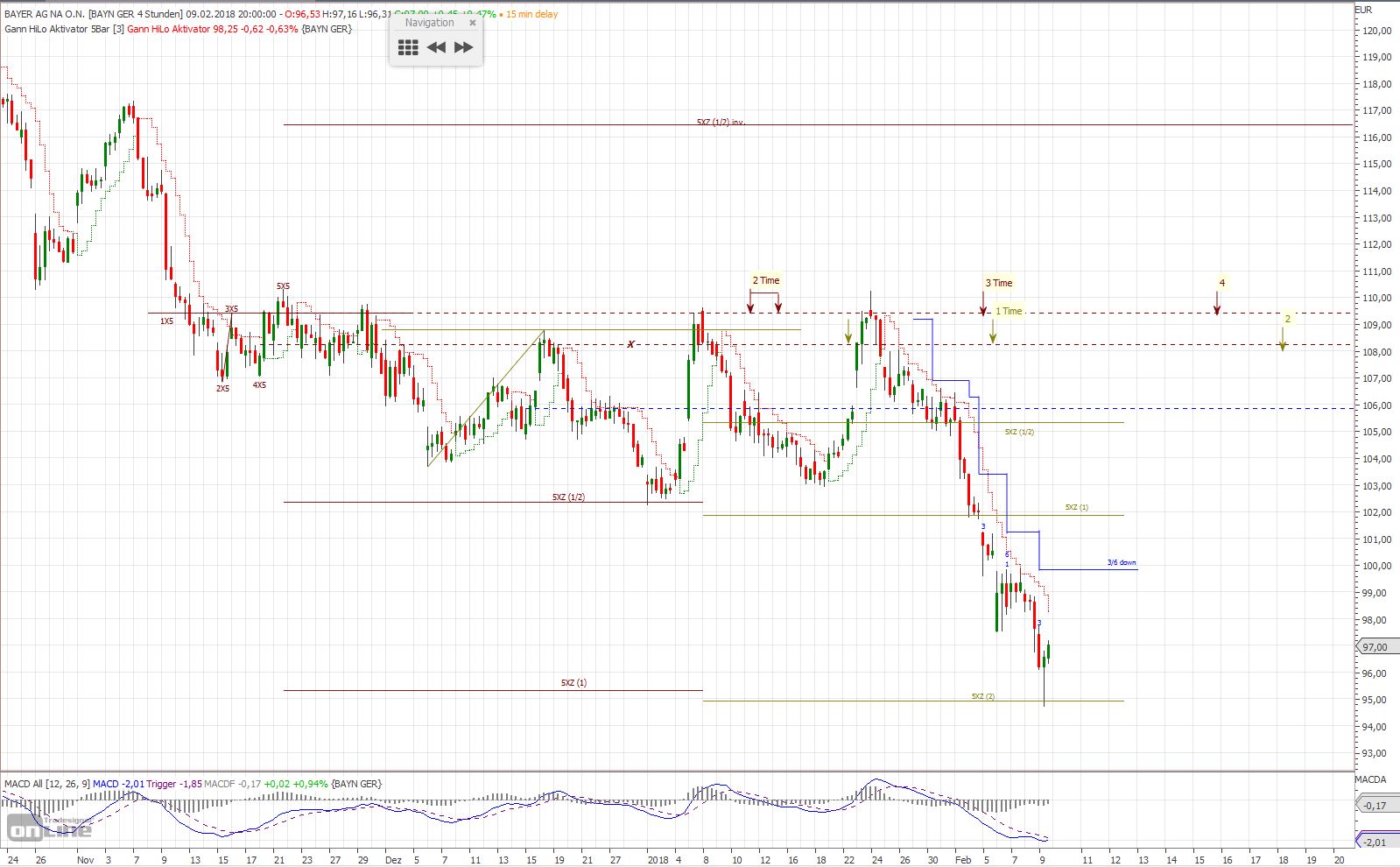
Task: Click the red 'x' marker on the chart
Action: (630, 344)
